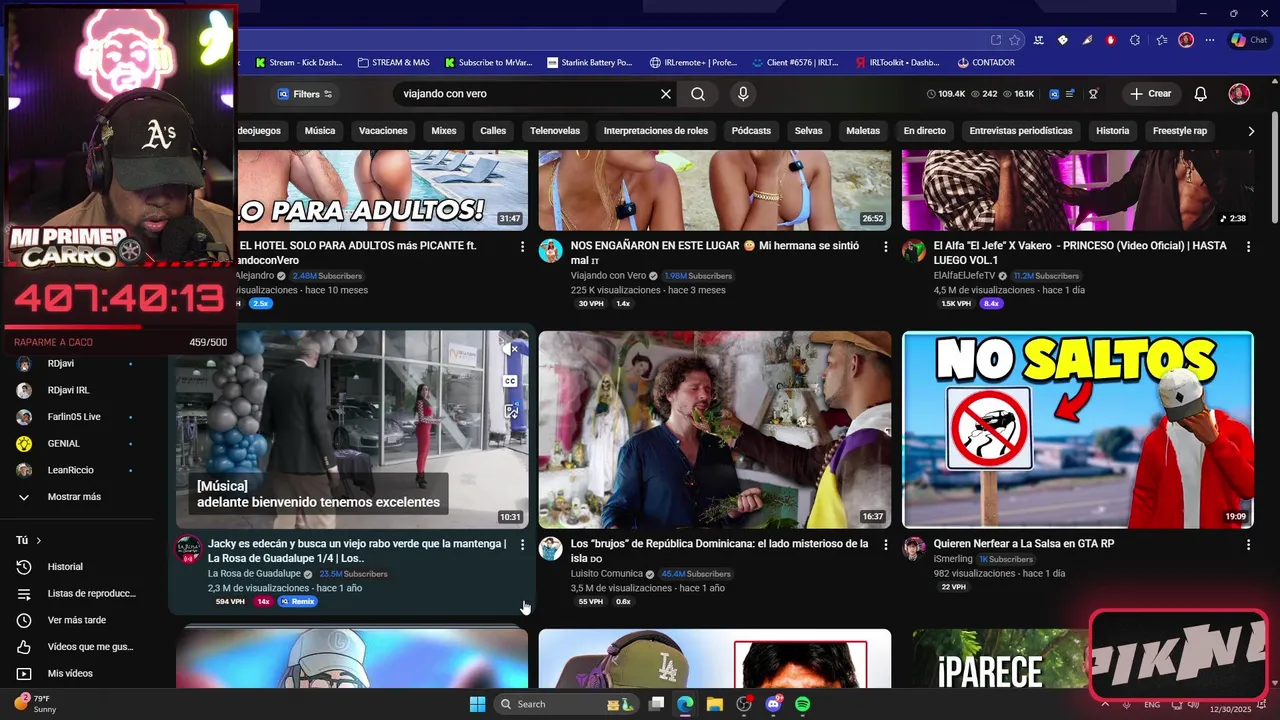Click the image icon on preview video
The image size is (1280, 720).
click(511, 410)
